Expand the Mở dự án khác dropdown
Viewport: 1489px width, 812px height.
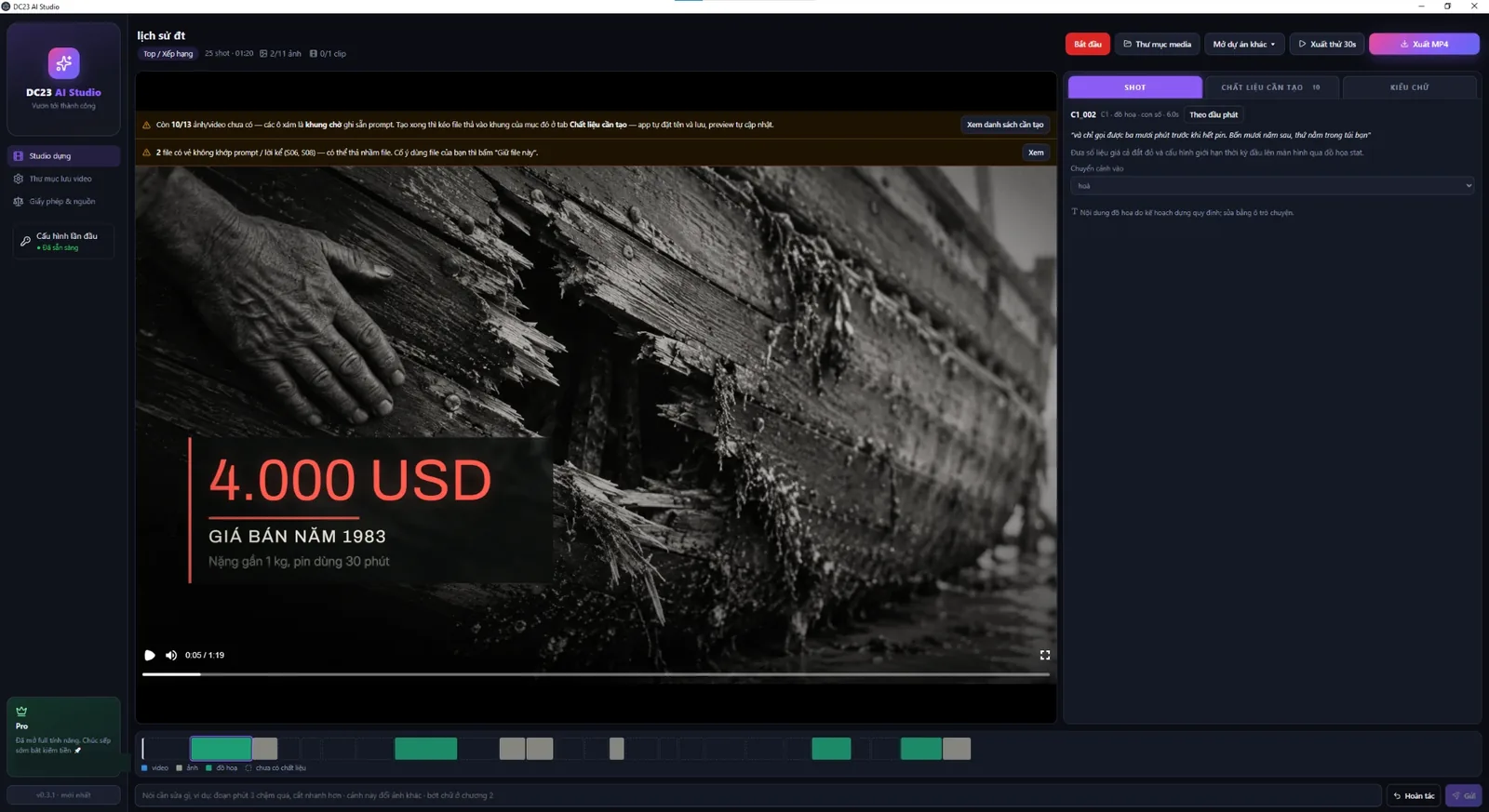click(x=1244, y=44)
